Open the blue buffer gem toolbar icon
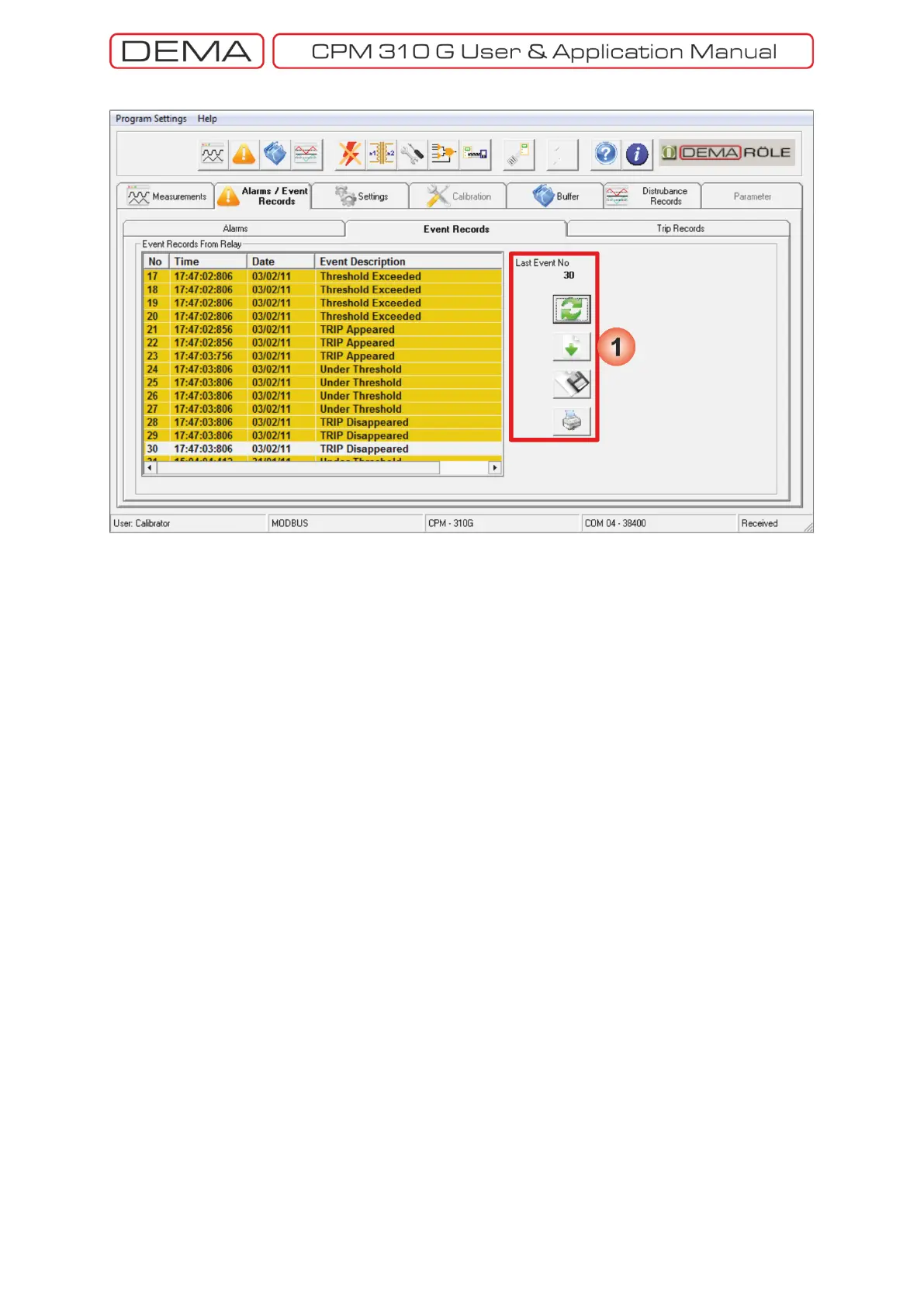This screenshot has height=1307, width=924. tap(275, 154)
